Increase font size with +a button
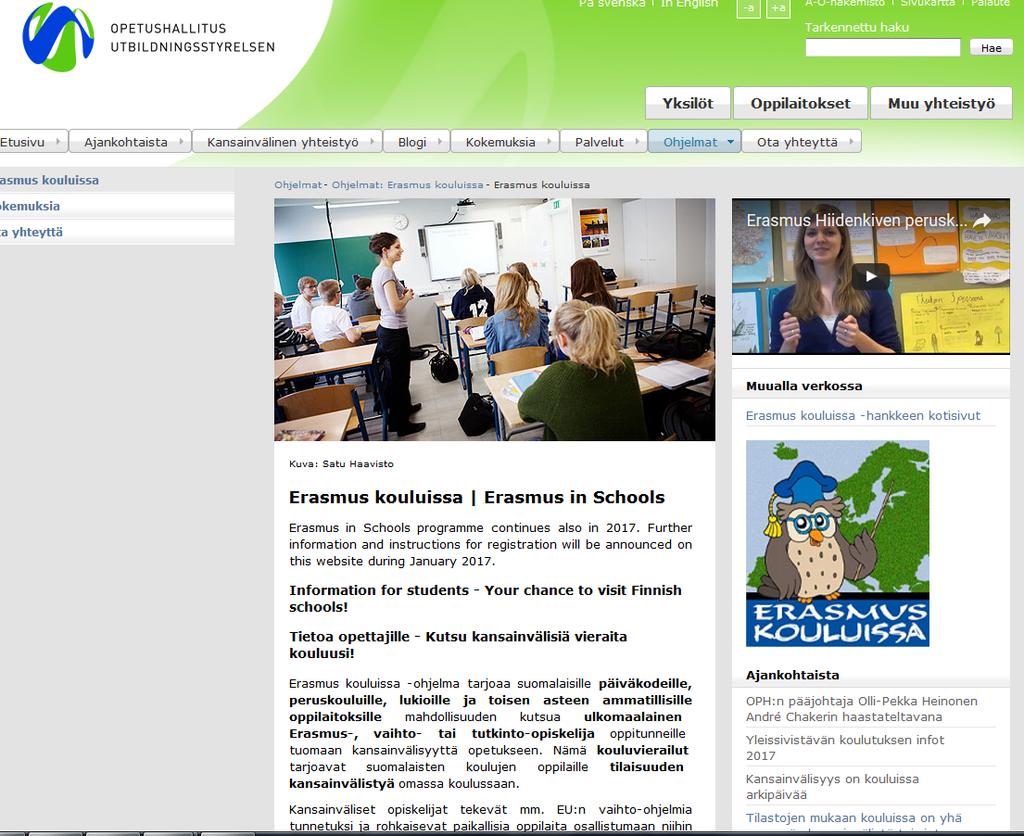 (778, 8)
